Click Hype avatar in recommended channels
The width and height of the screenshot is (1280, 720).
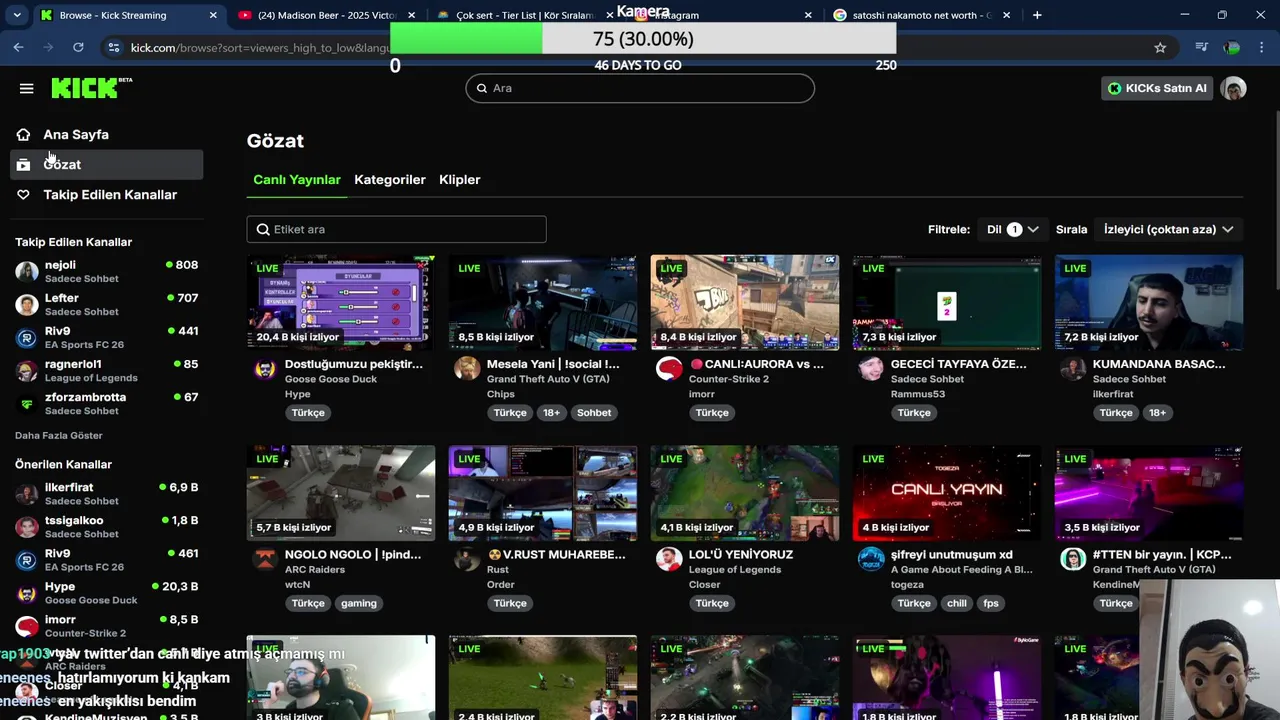tap(27, 593)
